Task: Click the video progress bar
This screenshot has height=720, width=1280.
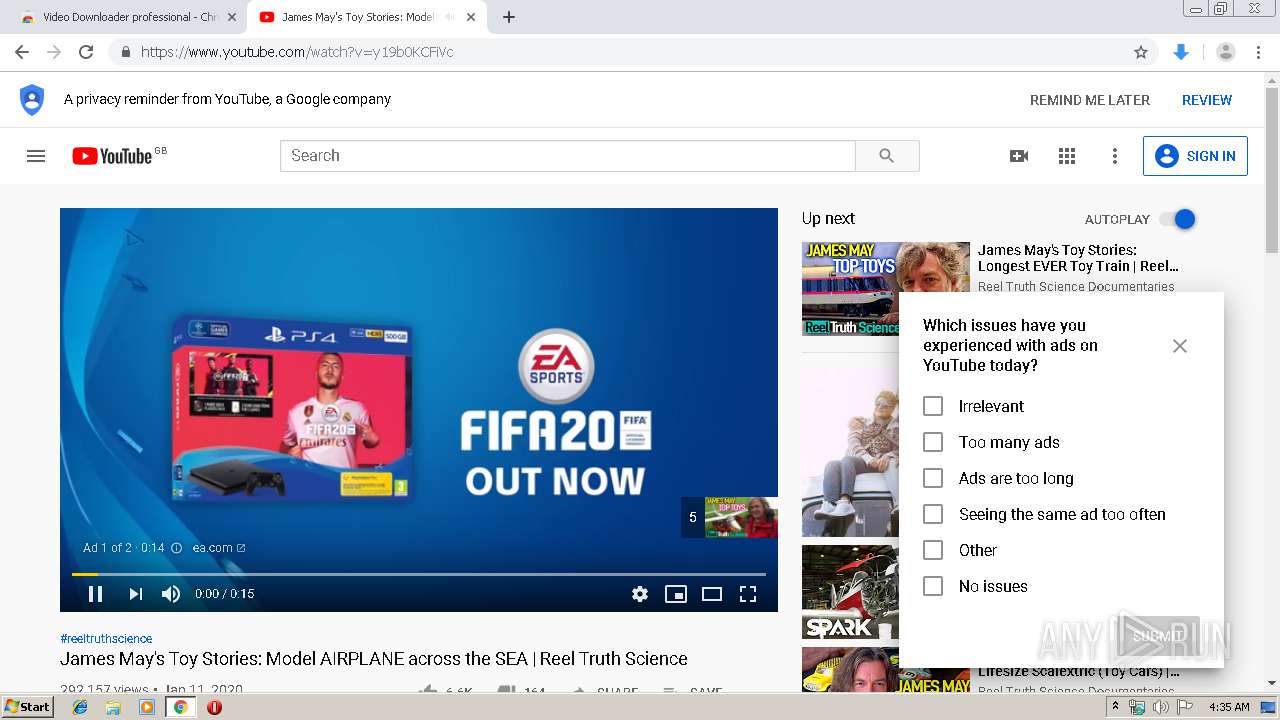Action: click(x=418, y=574)
